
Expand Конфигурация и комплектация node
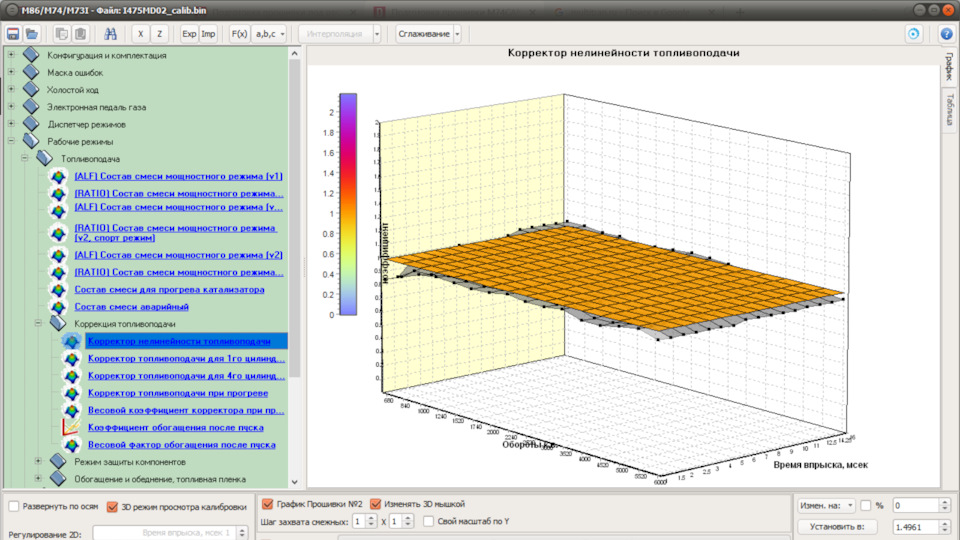[x=11, y=54]
